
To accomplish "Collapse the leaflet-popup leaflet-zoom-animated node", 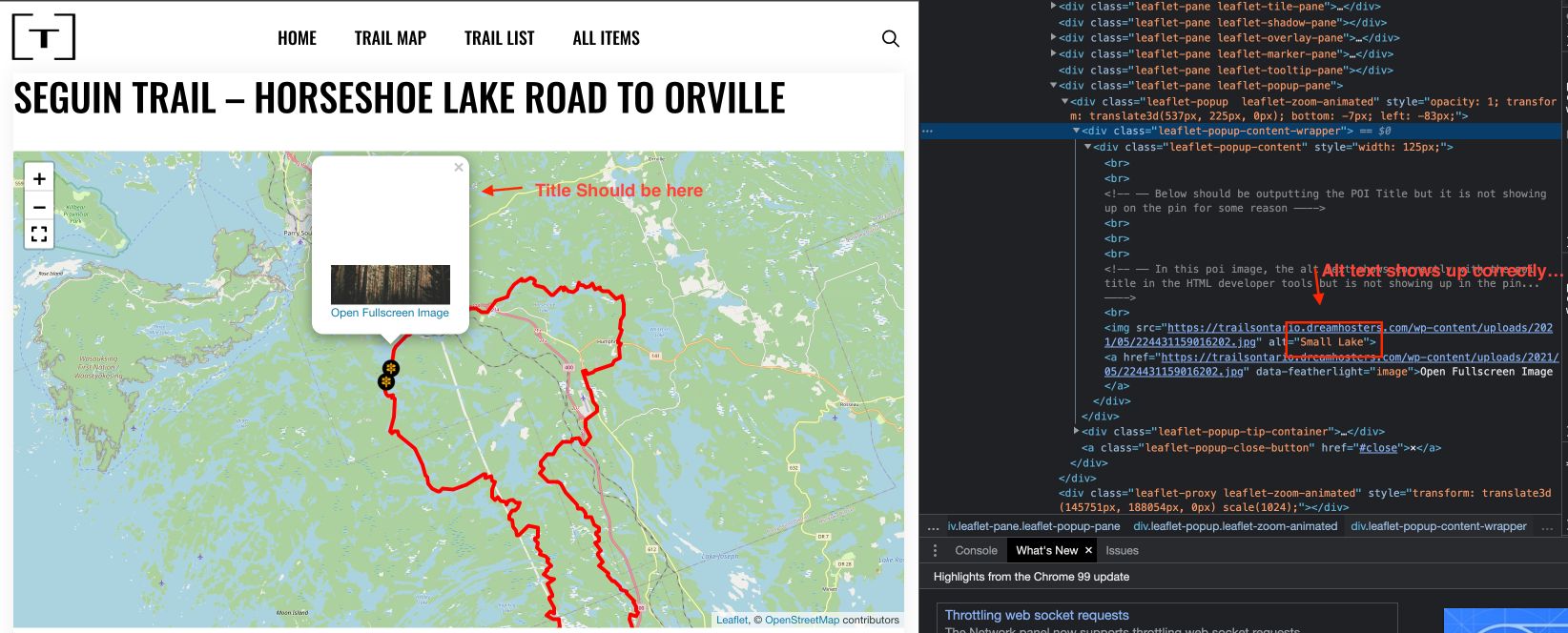I will (x=1064, y=101).
